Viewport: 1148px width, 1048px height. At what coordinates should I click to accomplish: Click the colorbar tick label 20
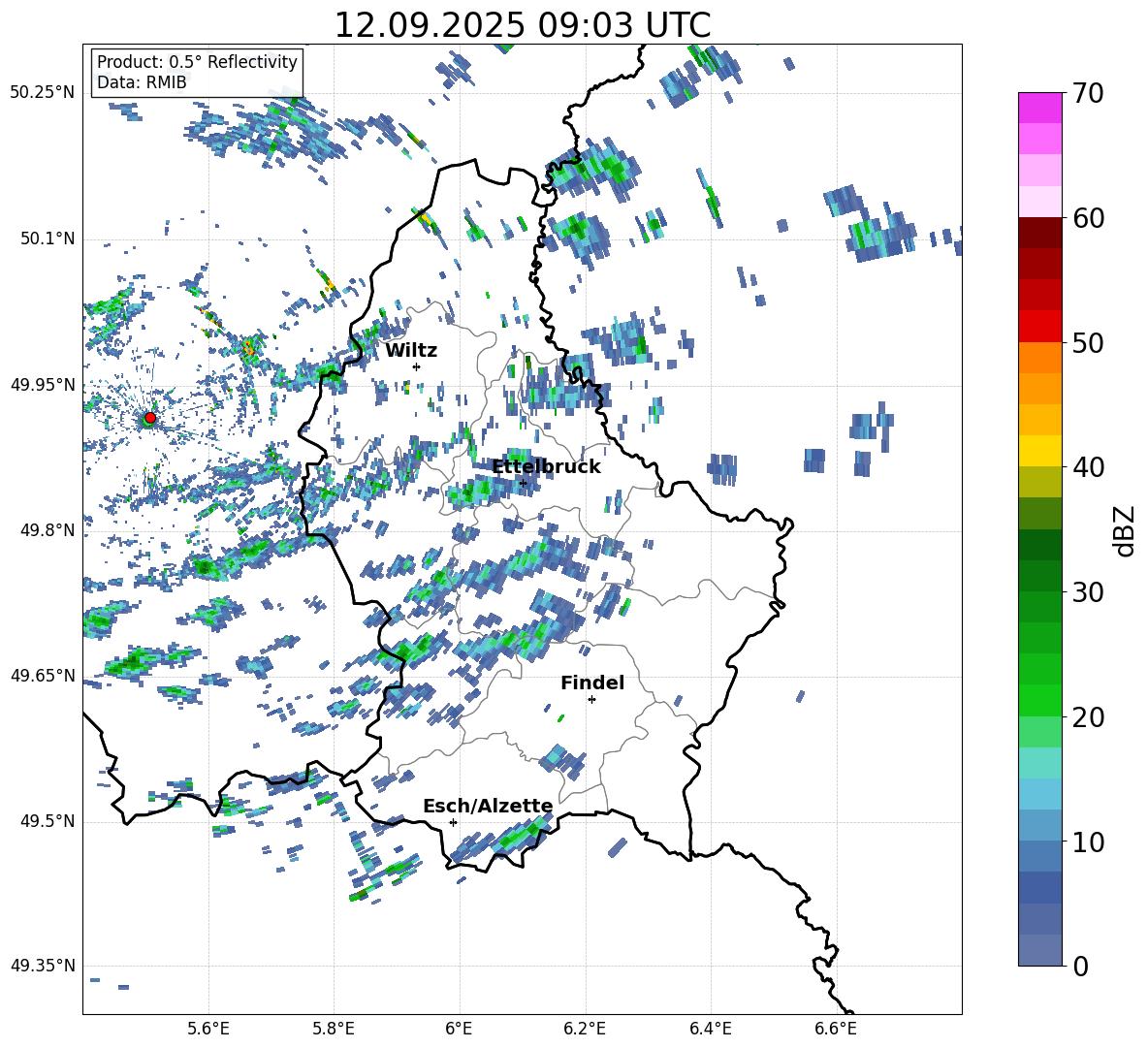(x=1088, y=717)
